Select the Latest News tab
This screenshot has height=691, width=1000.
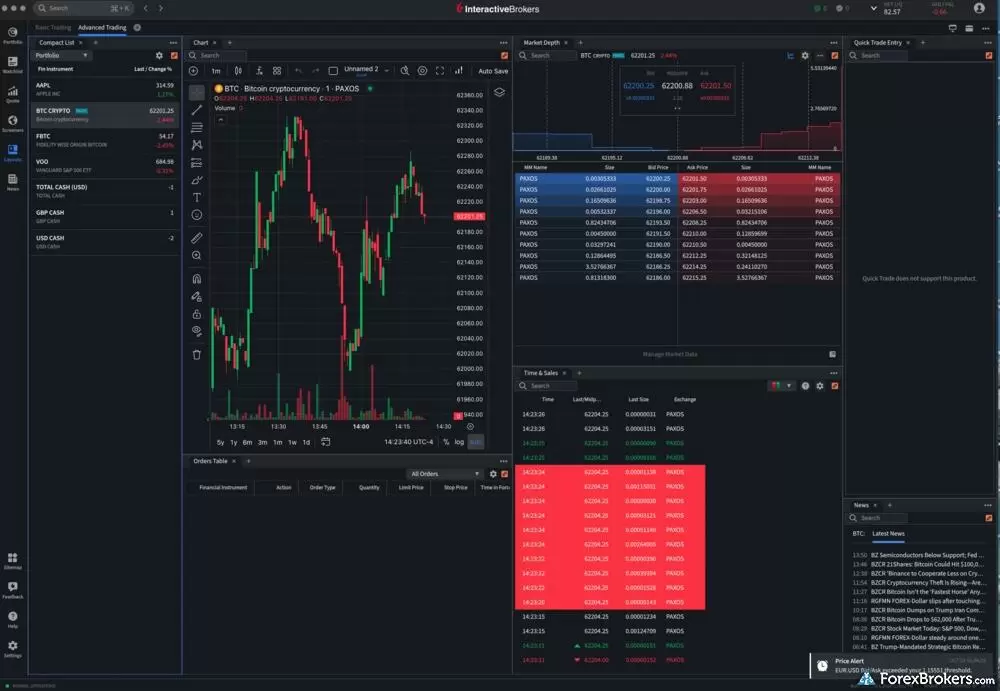[888, 533]
